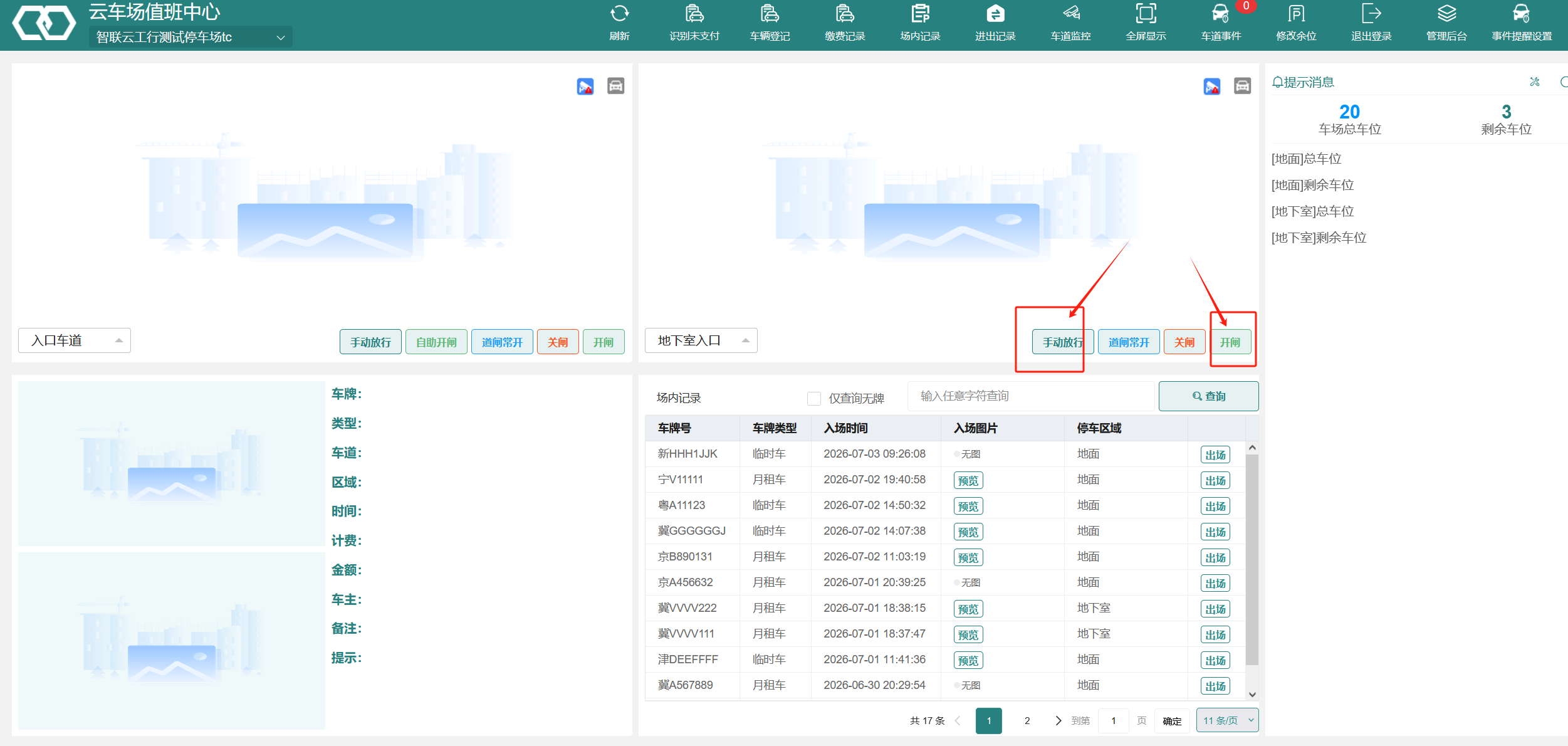This screenshot has height=746, width=1568.
Task: Open the 11 条/页 page size dropdown
Action: point(1227,720)
